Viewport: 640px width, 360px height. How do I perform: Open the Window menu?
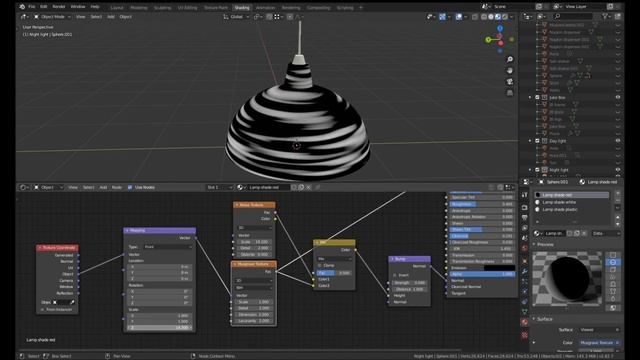78,7
